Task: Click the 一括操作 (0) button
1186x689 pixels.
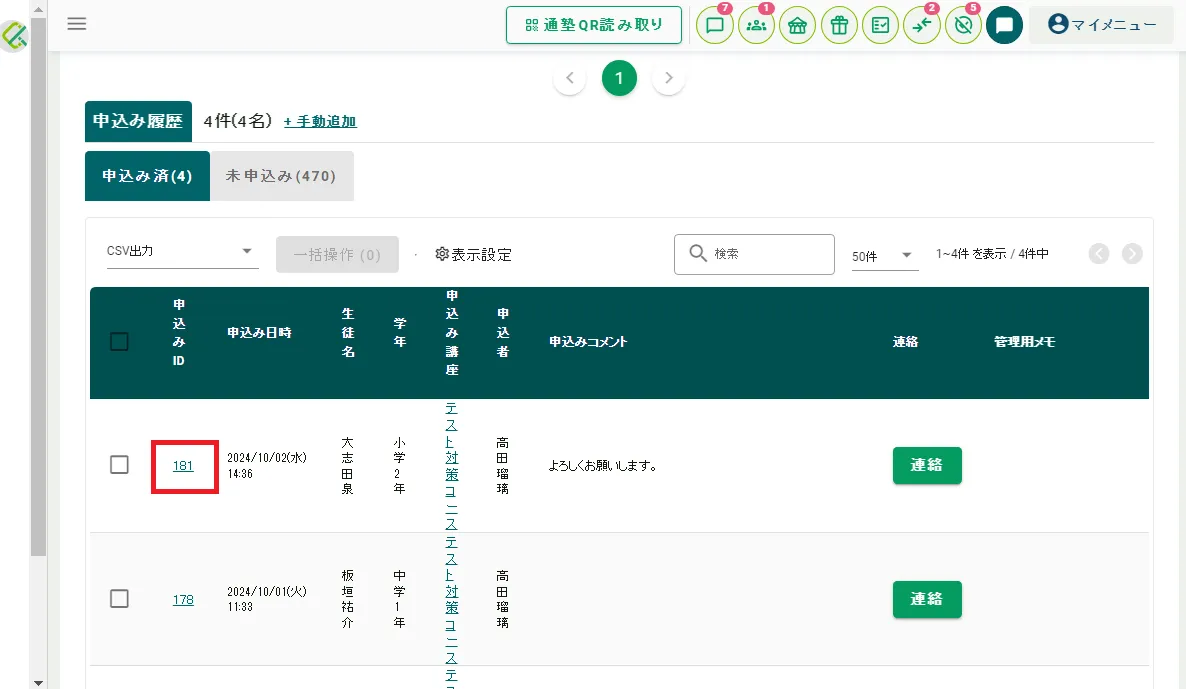Action: tap(337, 255)
